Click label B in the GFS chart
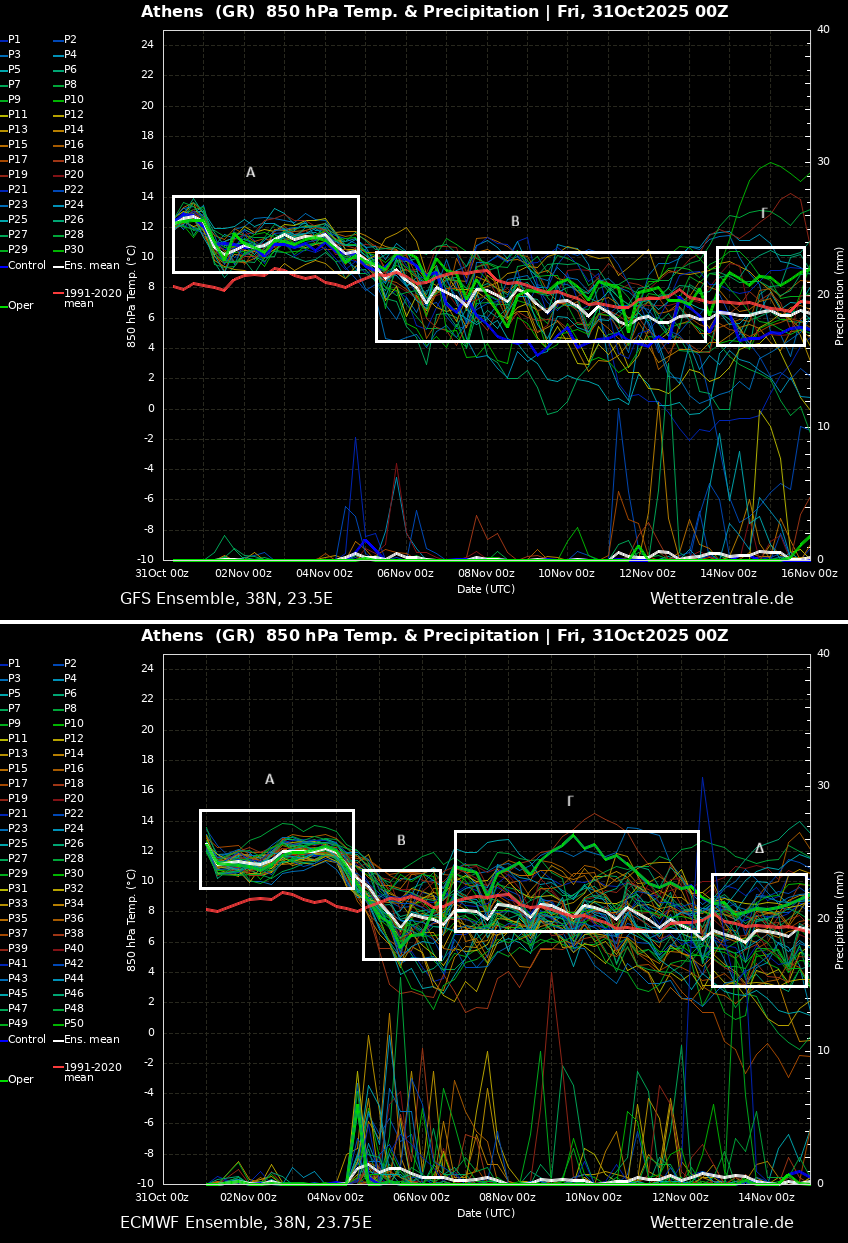The image size is (848, 1243). 515,222
